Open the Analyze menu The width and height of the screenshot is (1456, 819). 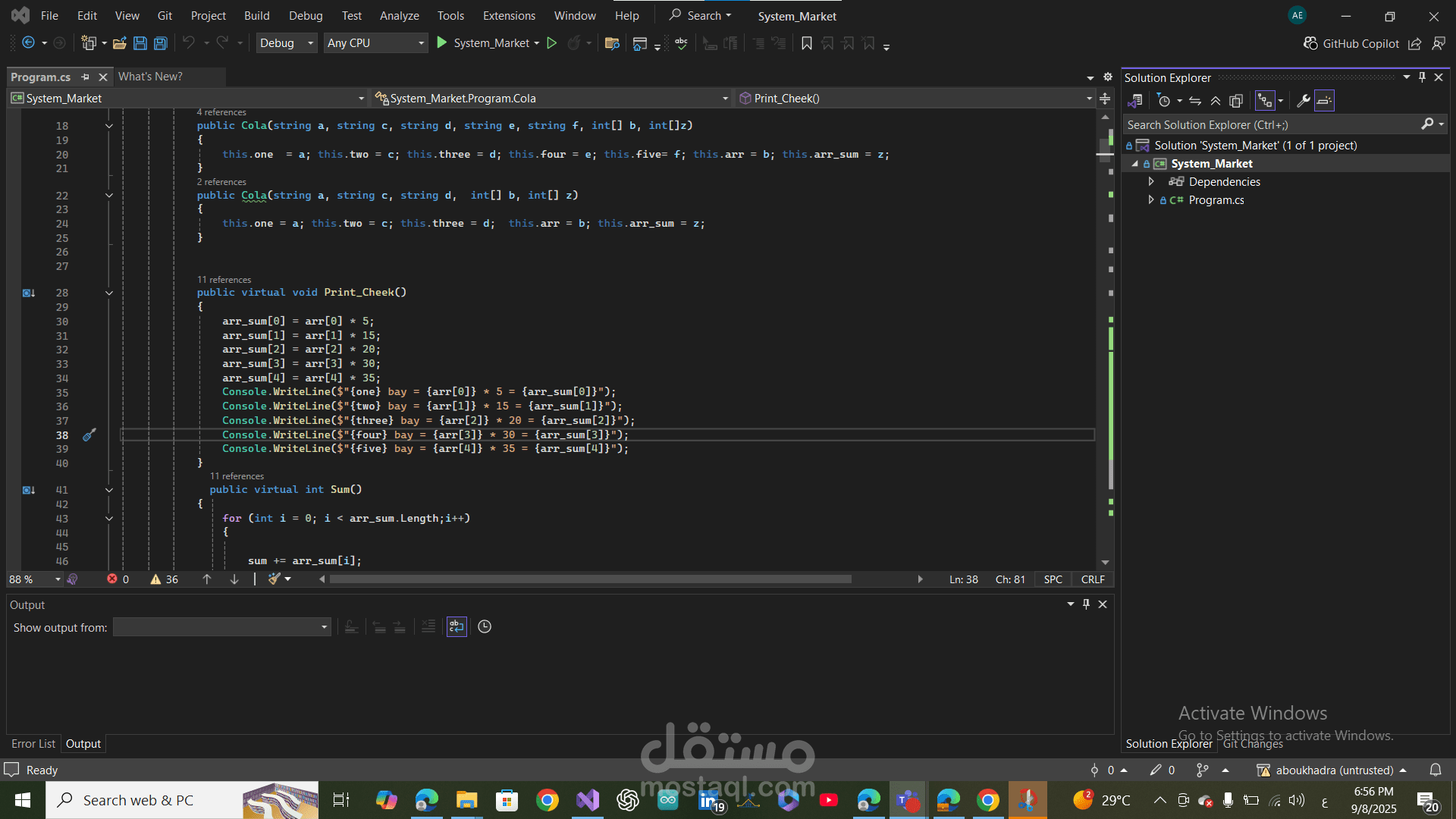[400, 16]
